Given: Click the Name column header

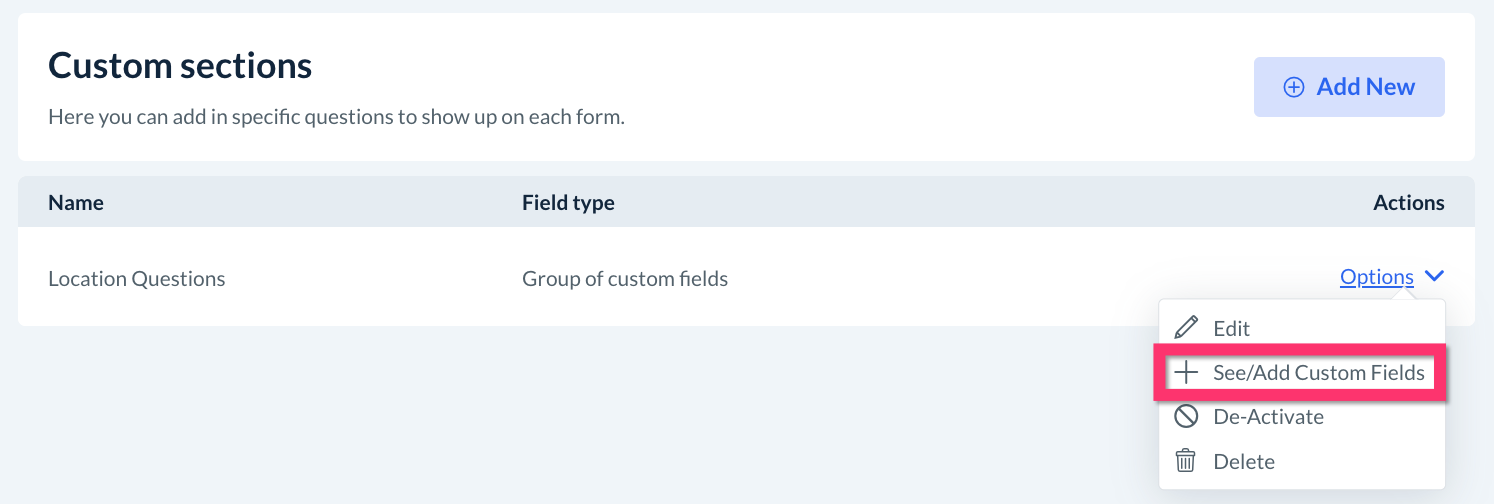Looking at the screenshot, I should (x=76, y=203).
